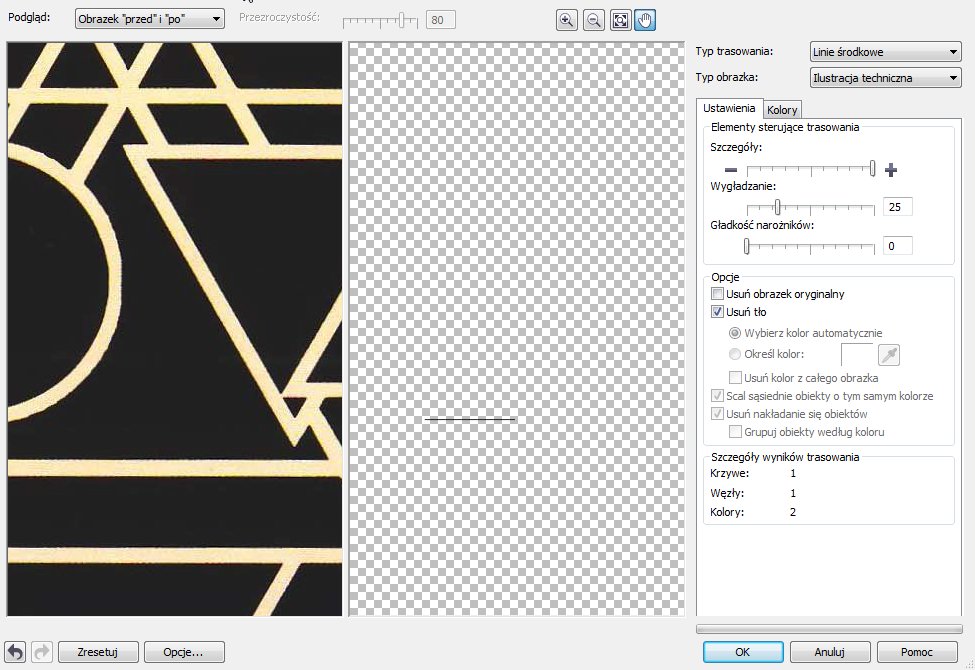975x670 pixels.
Task: Uncheck the Usuń tło checkbox
Action: (717, 312)
